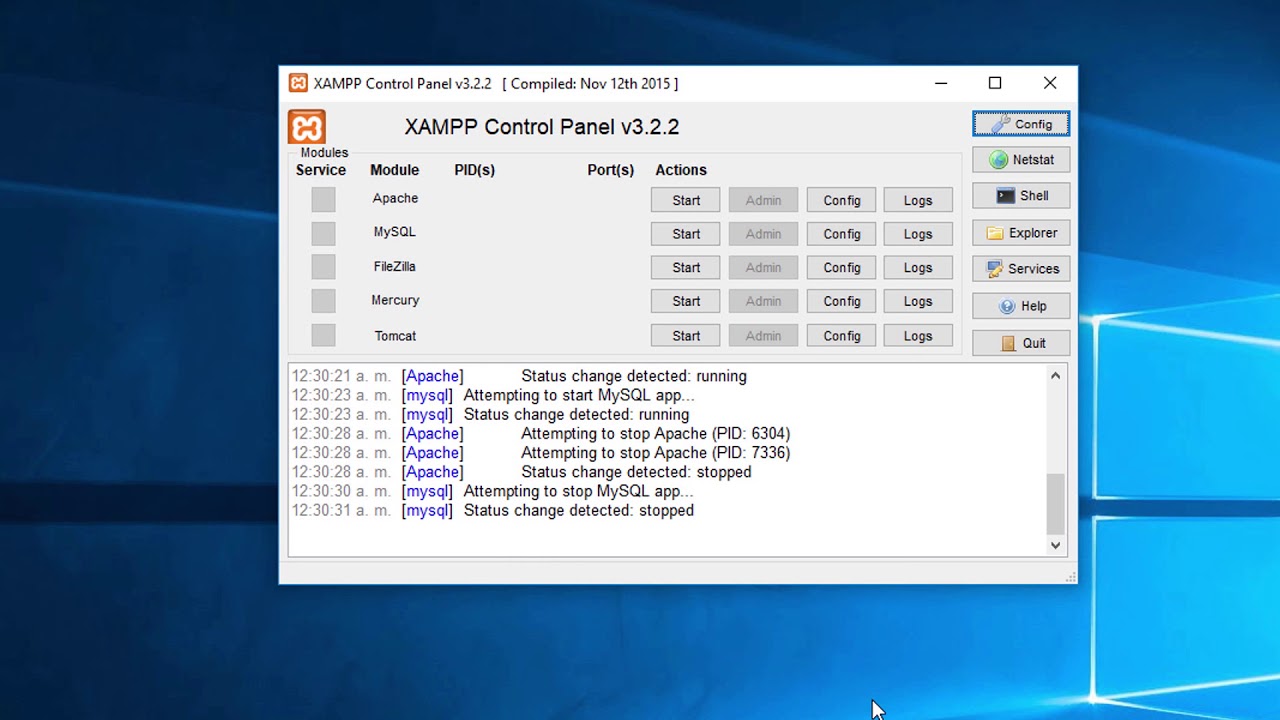This screenshot has height=720, width=1280.
Task: Open Config for MySQL row
Action: [841, 234]
